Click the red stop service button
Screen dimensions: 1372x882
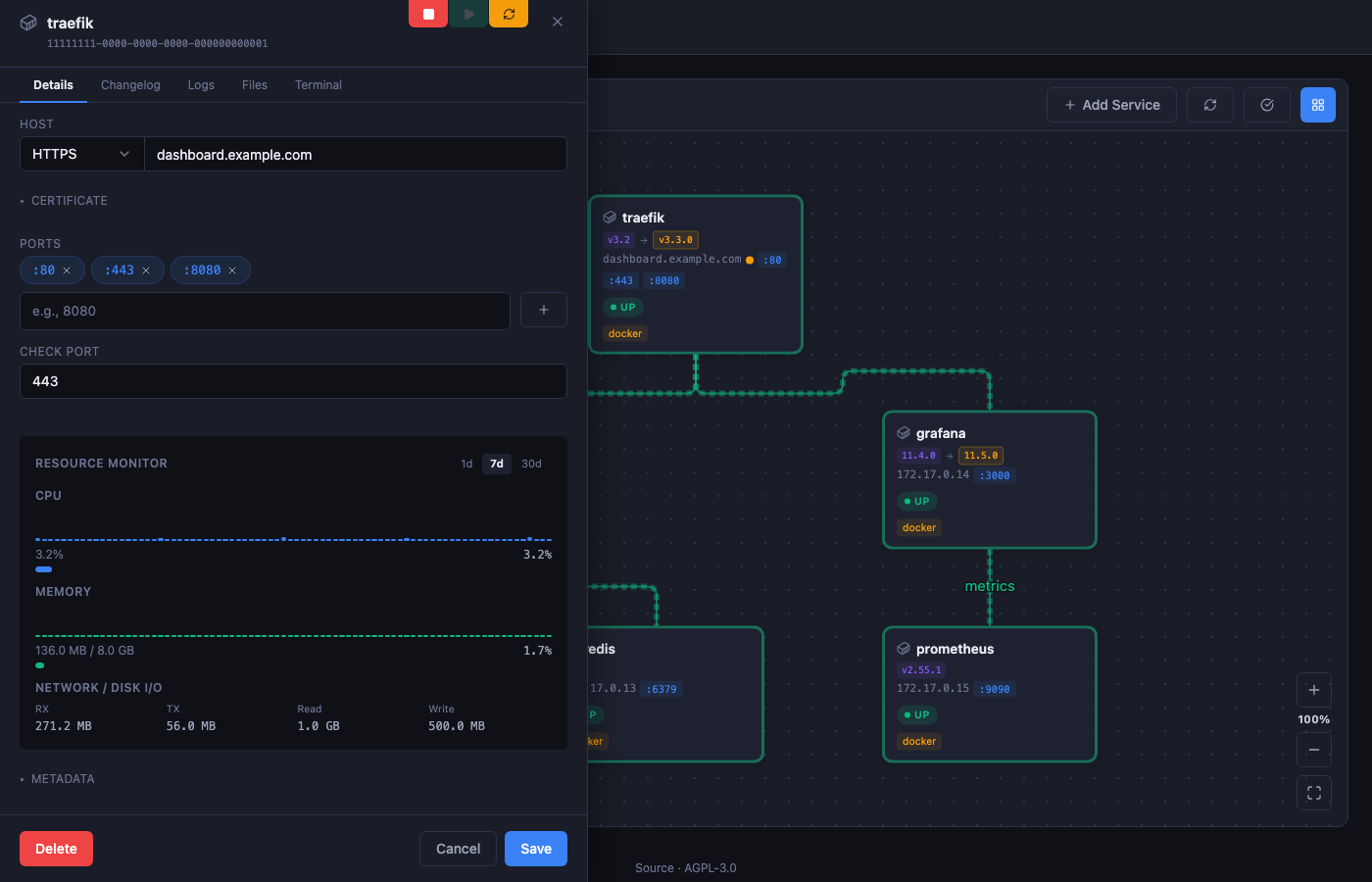428,14
